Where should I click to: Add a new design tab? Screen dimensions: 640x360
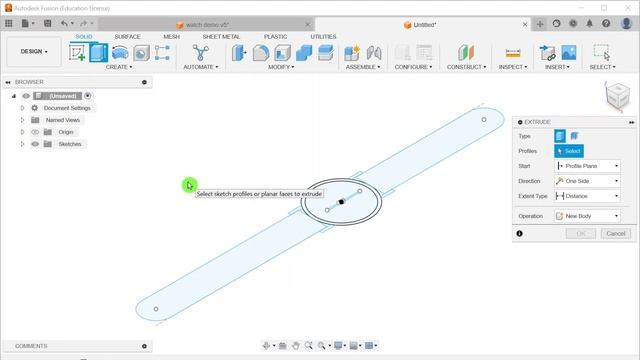pyautogui.click(x=540, y=24)
